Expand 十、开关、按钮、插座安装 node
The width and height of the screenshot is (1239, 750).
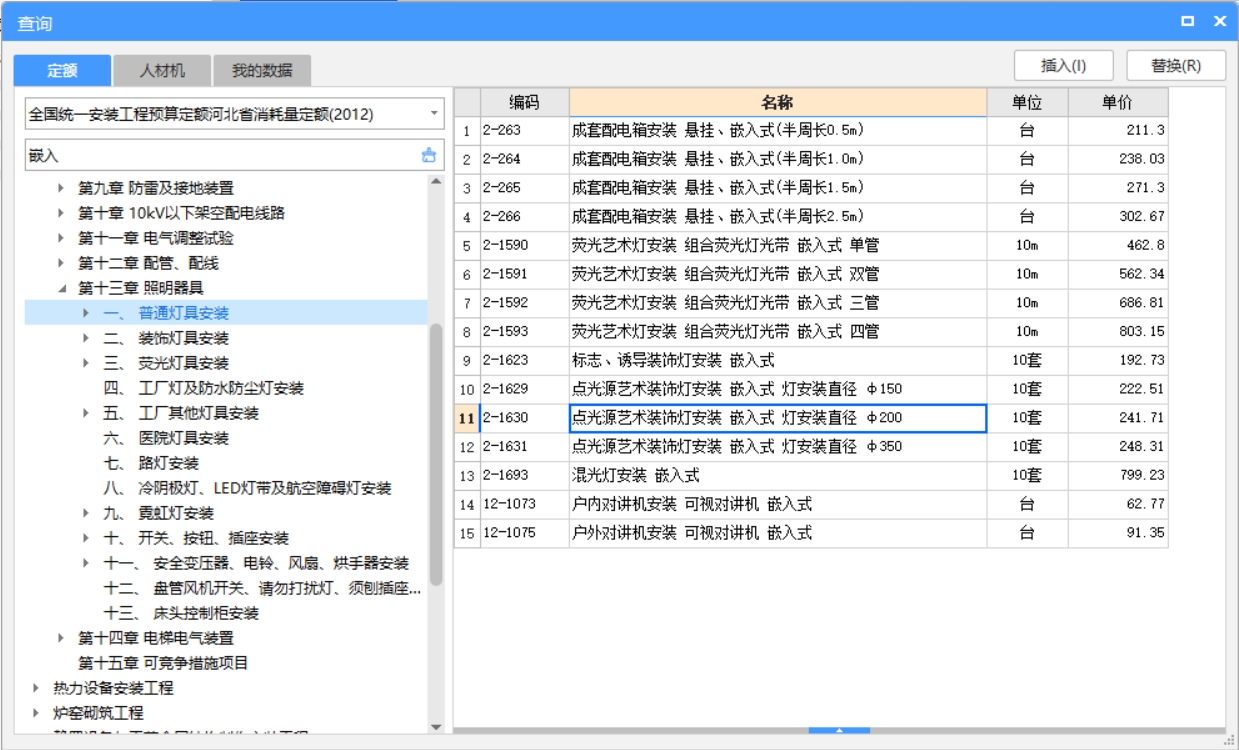coord(86,538)
